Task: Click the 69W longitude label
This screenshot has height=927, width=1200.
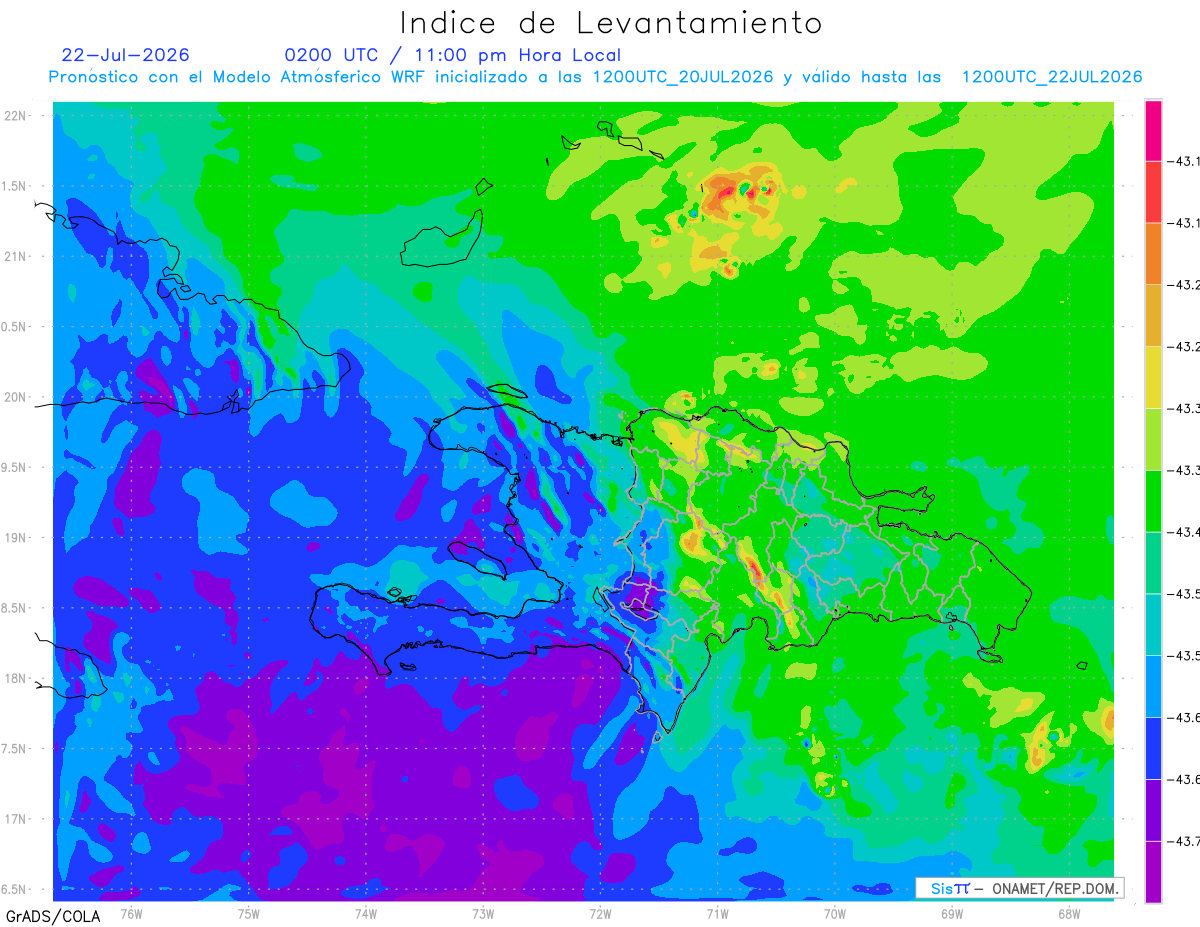Action: (952, 913)
